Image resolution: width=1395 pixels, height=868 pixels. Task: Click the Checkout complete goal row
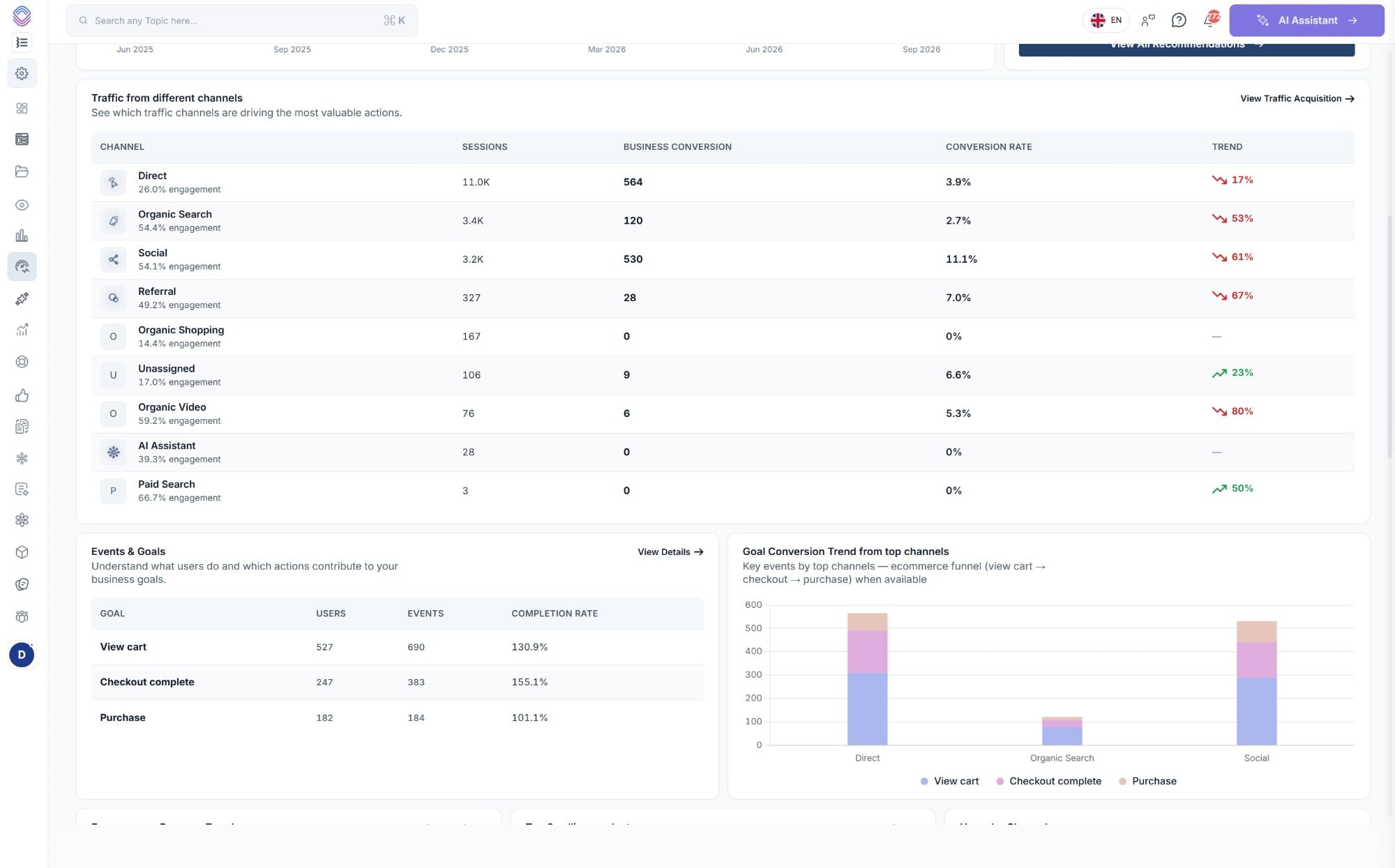397,682
